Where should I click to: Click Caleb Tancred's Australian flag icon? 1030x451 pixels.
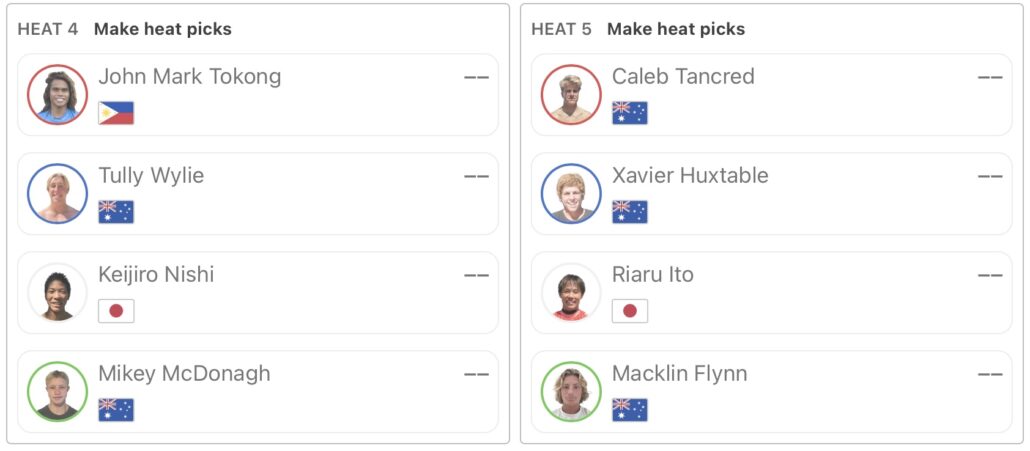pos(630,113)
